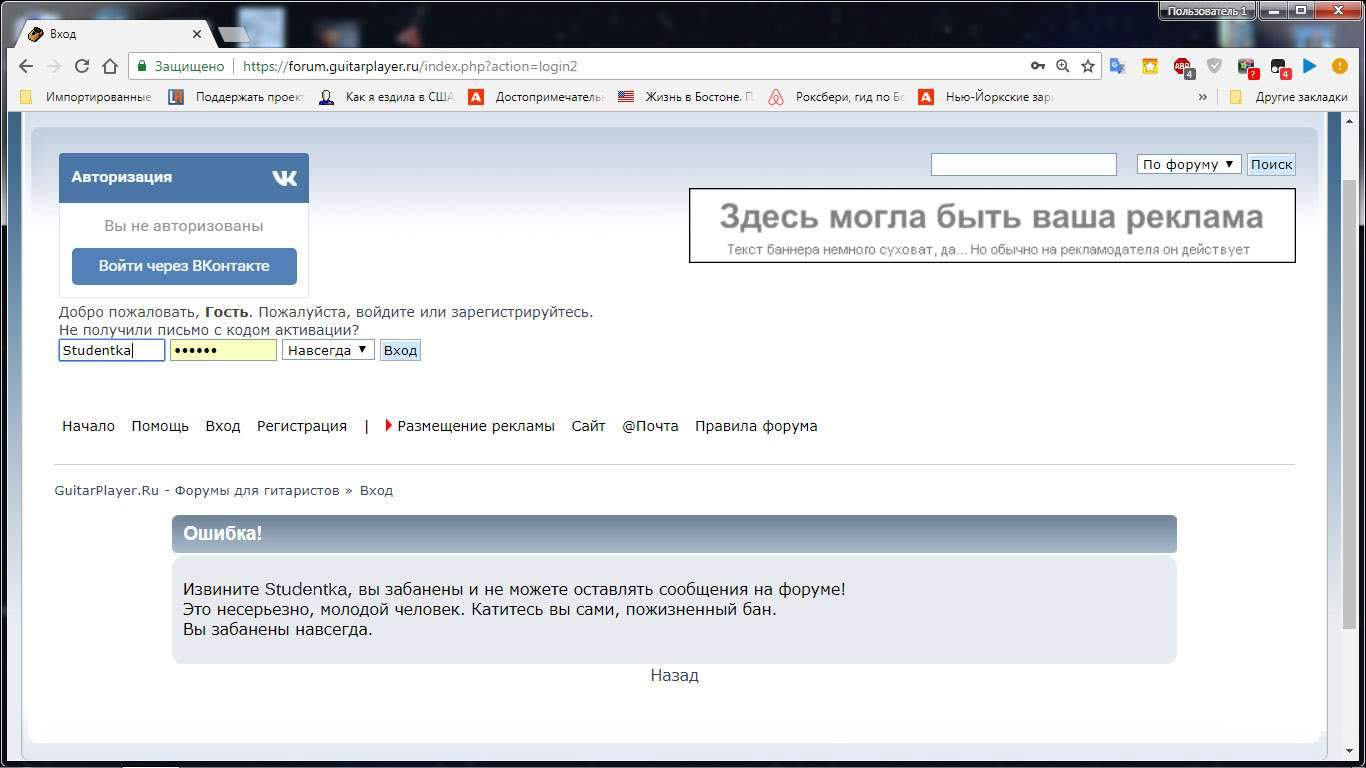Open the Правила форума menu item
1366x768 pixels.
tap(756, 426)
